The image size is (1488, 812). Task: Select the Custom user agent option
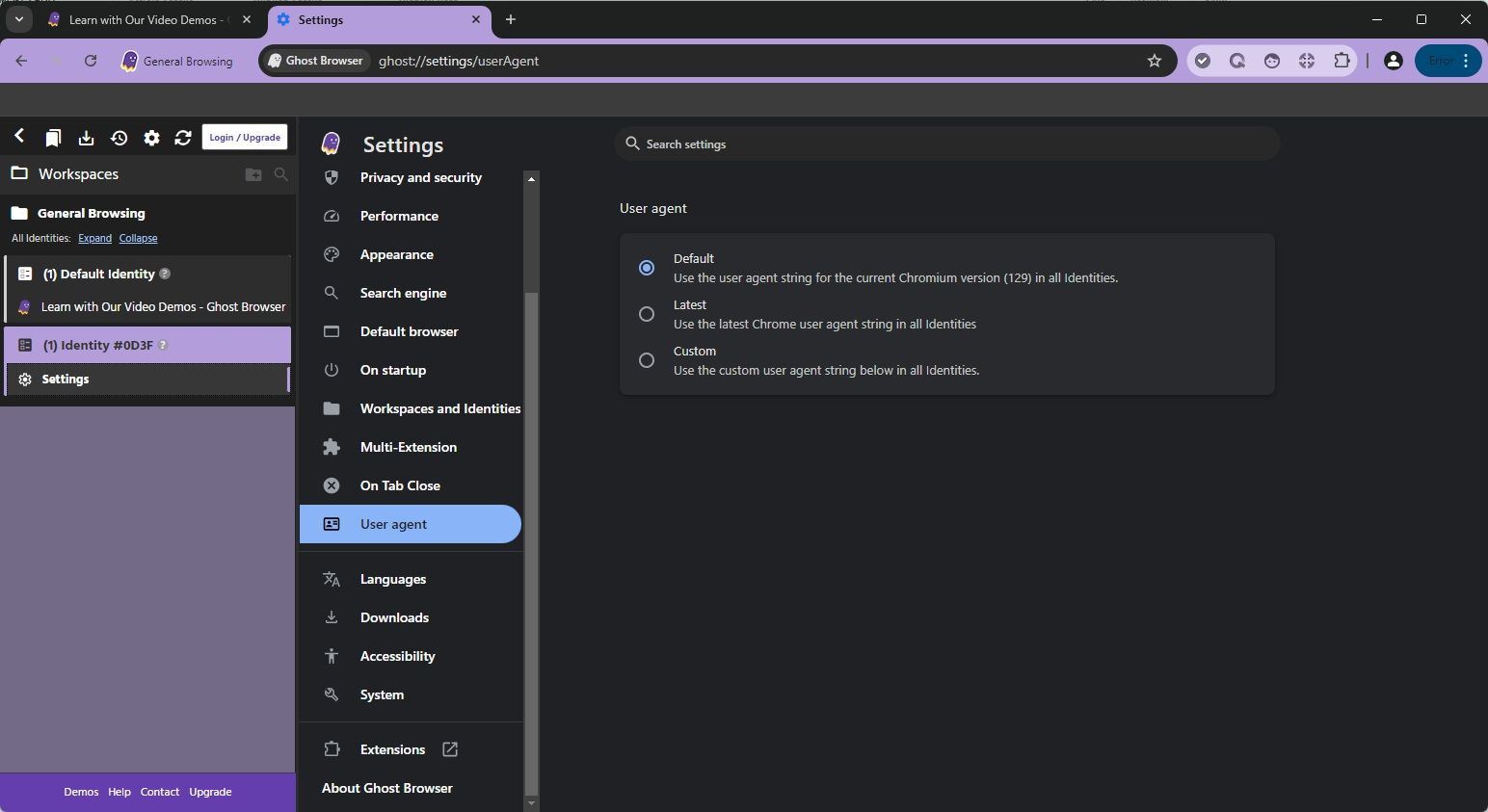point(647,360)
